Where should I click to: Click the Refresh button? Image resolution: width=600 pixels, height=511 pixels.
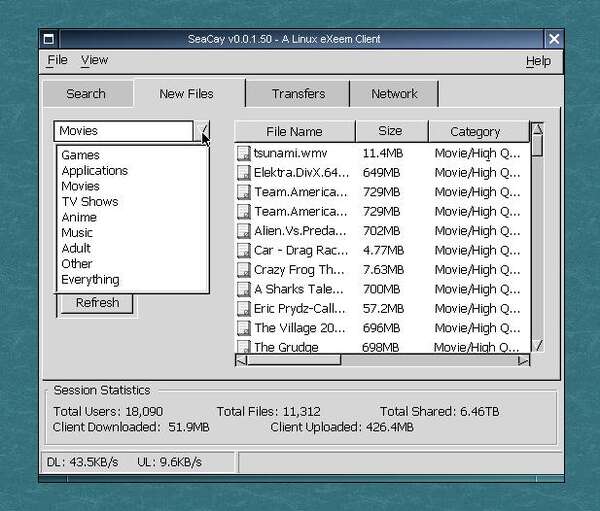tap(97, 303)
